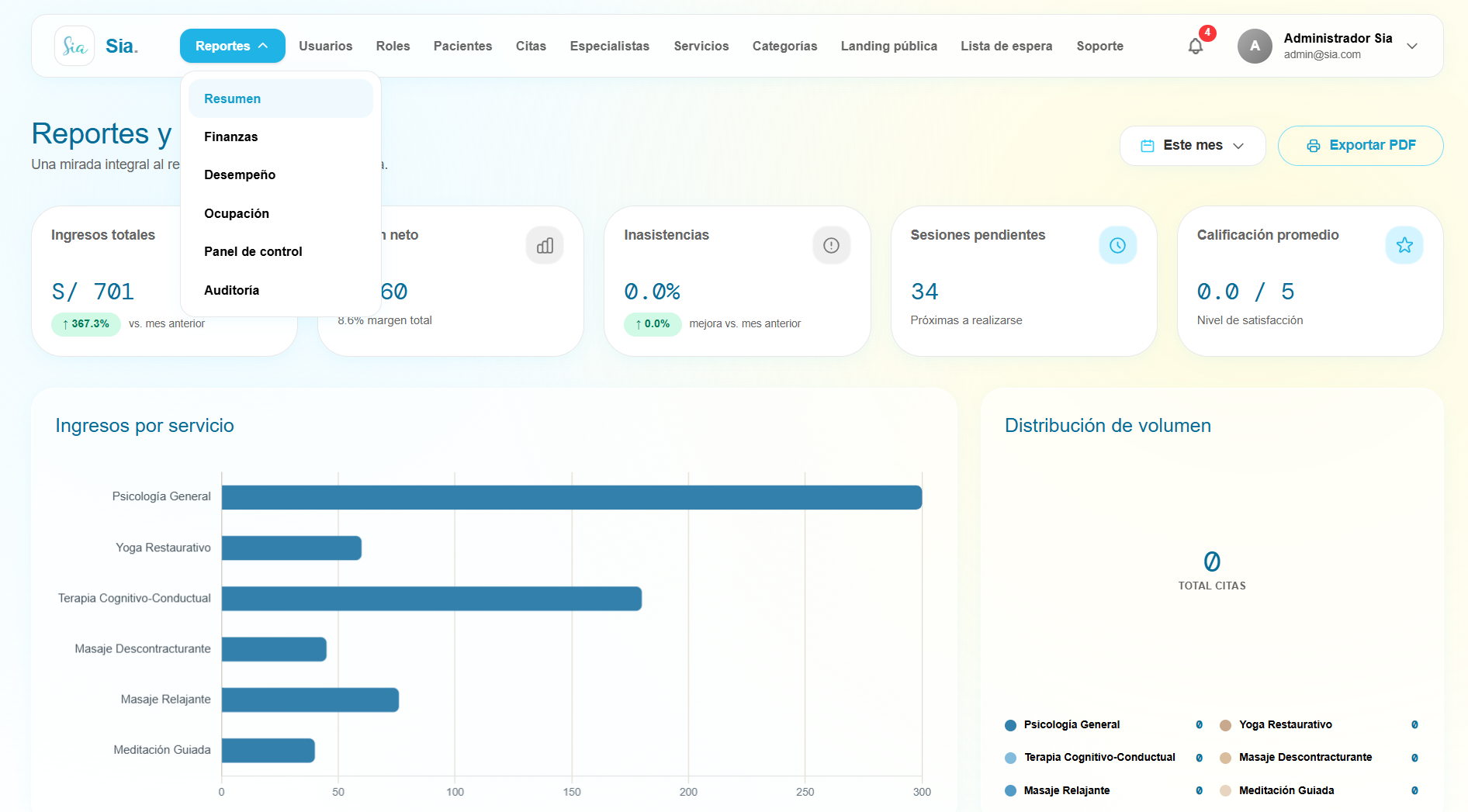Navigate to Servicios
The image size is (1468, 812).
point(701,46)
